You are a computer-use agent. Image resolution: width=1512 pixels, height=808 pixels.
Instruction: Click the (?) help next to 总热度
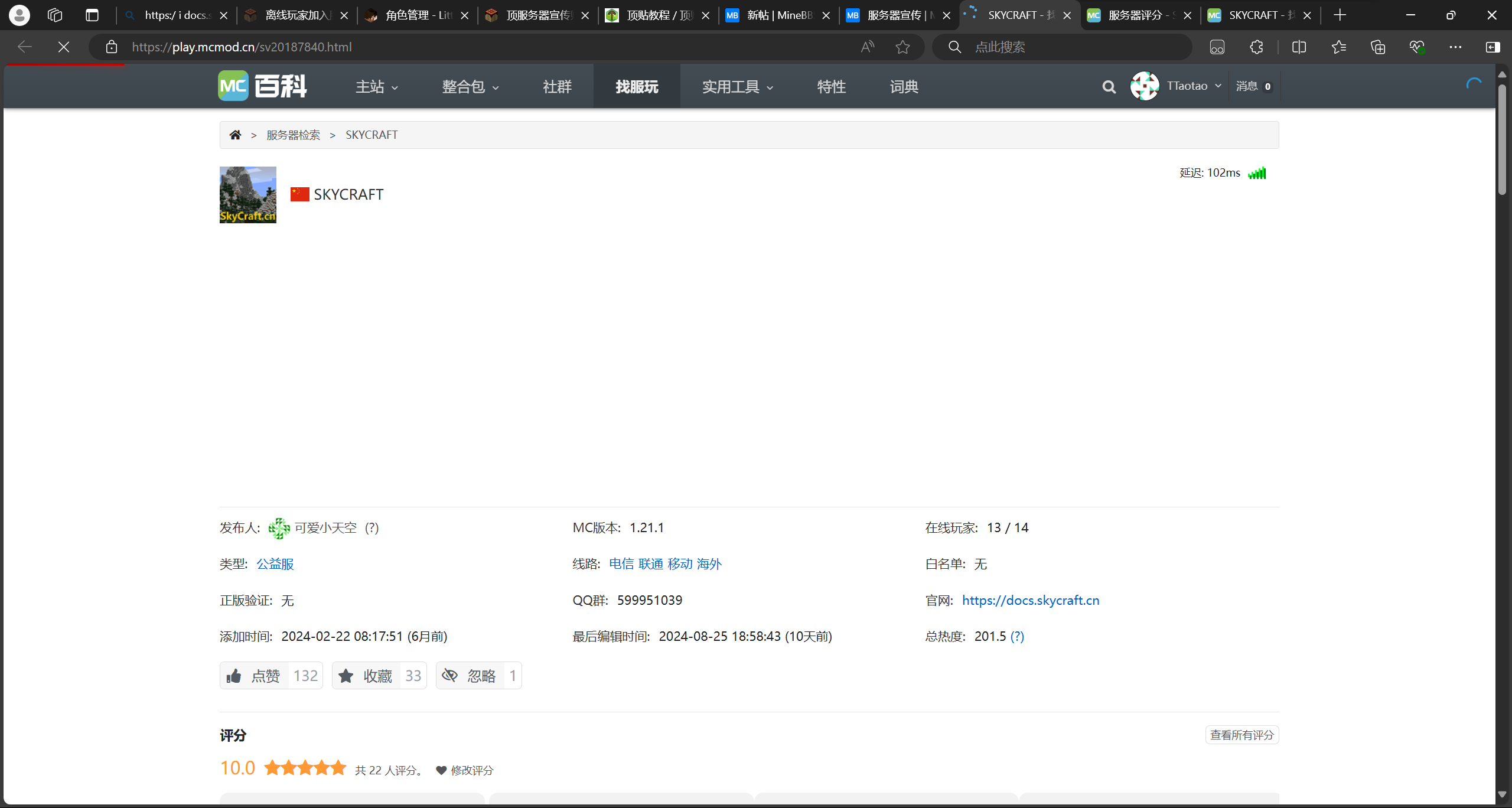[x=1017, y=637]
